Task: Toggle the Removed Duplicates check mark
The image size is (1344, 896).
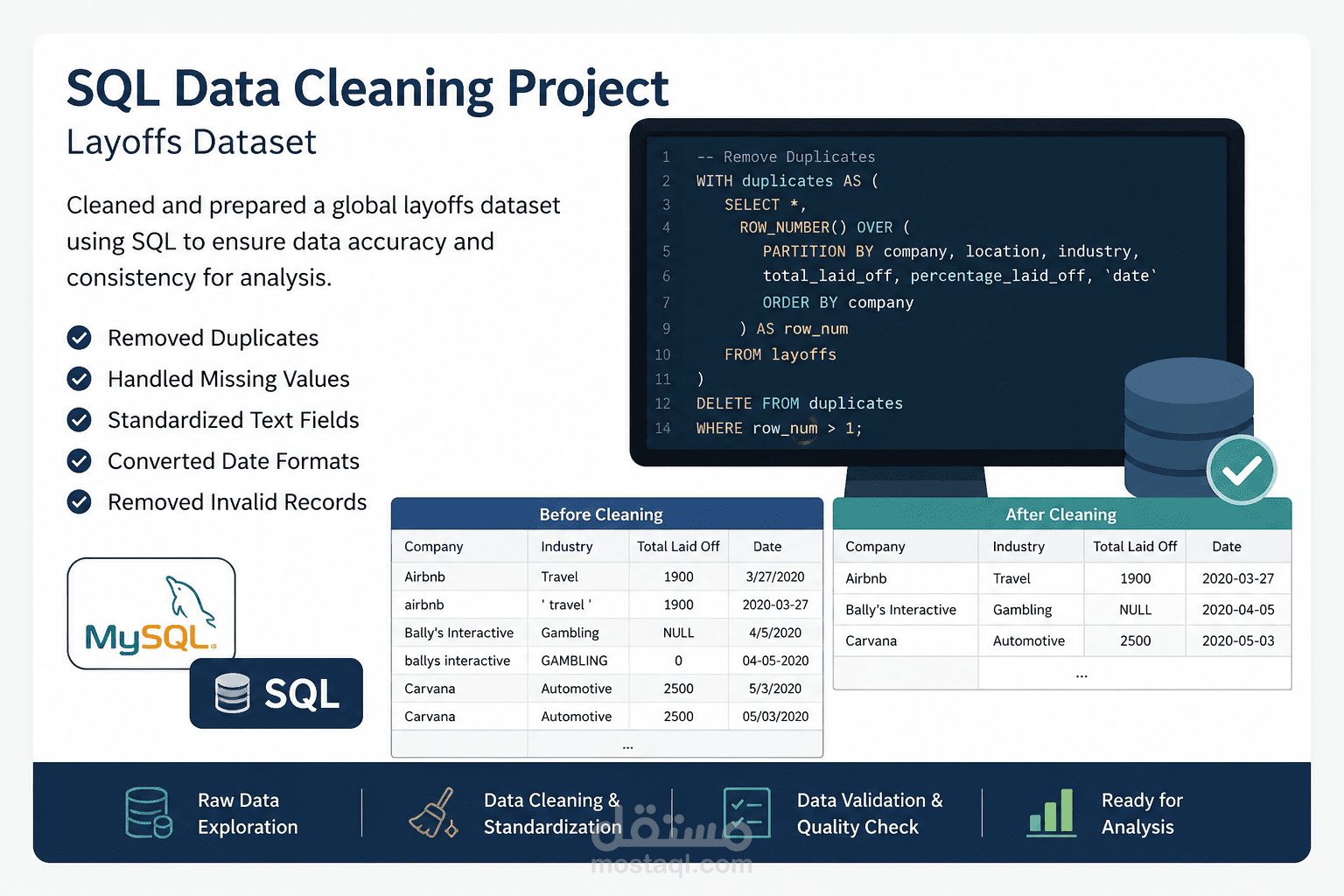Action: click(80, 338)
